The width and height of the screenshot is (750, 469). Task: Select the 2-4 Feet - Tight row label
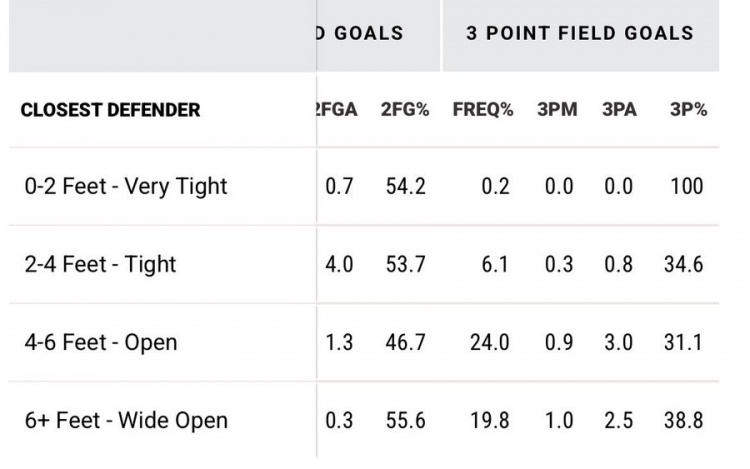click(101, 264)
